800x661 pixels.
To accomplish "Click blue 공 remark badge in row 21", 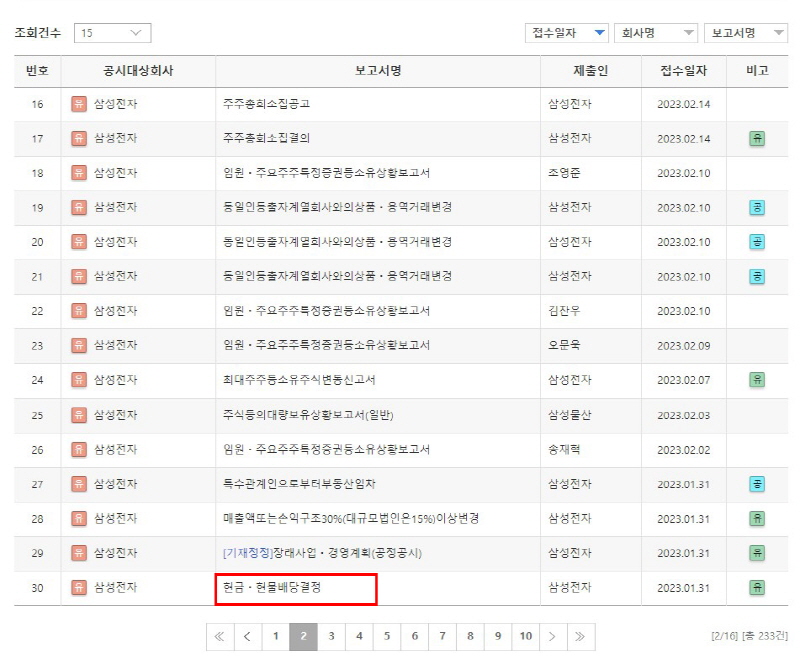I will coord(757,276).
